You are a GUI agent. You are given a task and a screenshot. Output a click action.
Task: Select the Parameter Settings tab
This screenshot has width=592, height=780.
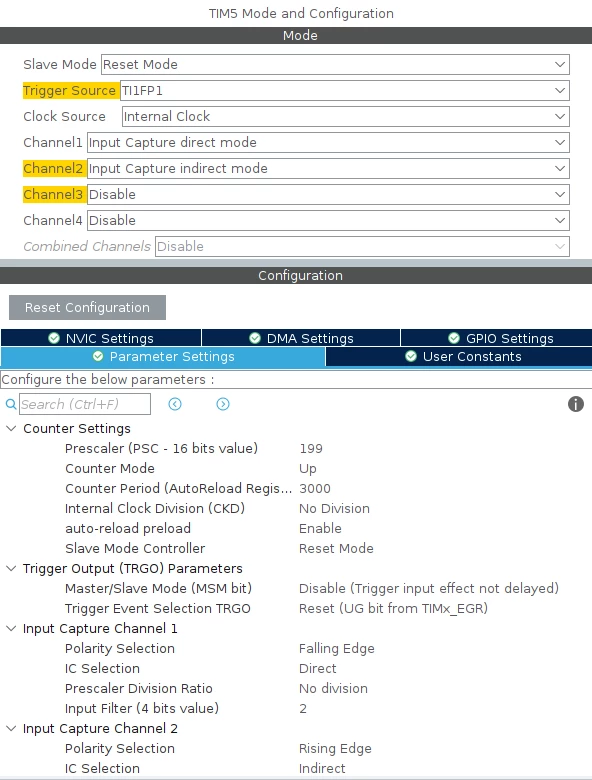[x=163, y=357]
